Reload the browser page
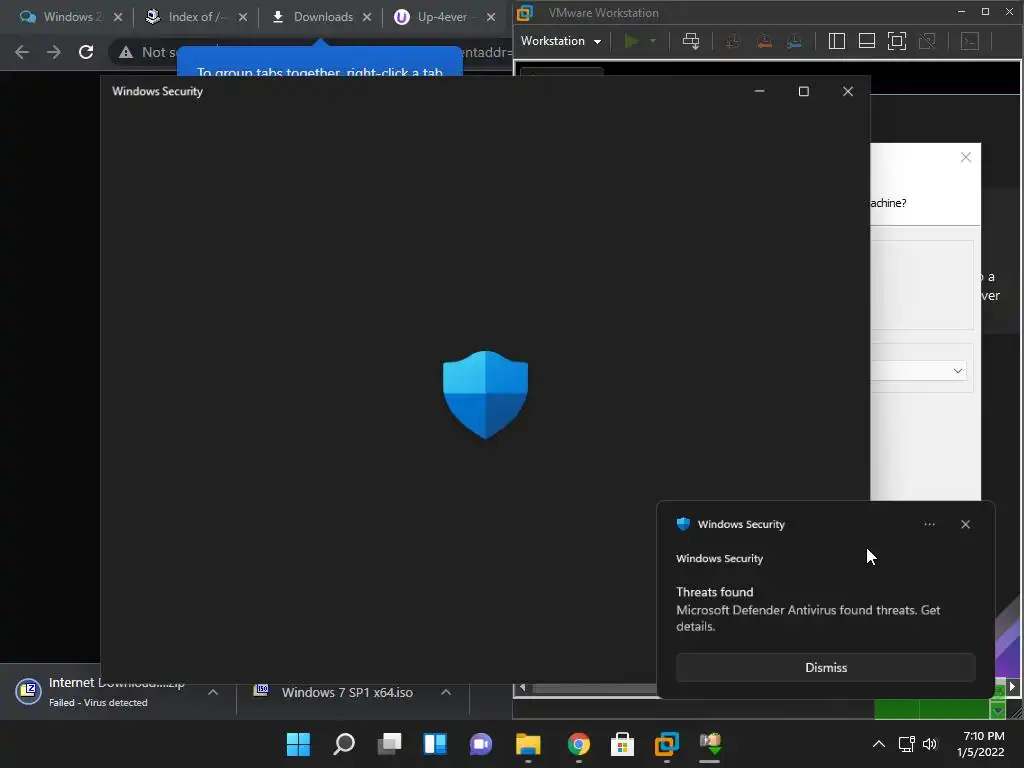 click(86, 52)
